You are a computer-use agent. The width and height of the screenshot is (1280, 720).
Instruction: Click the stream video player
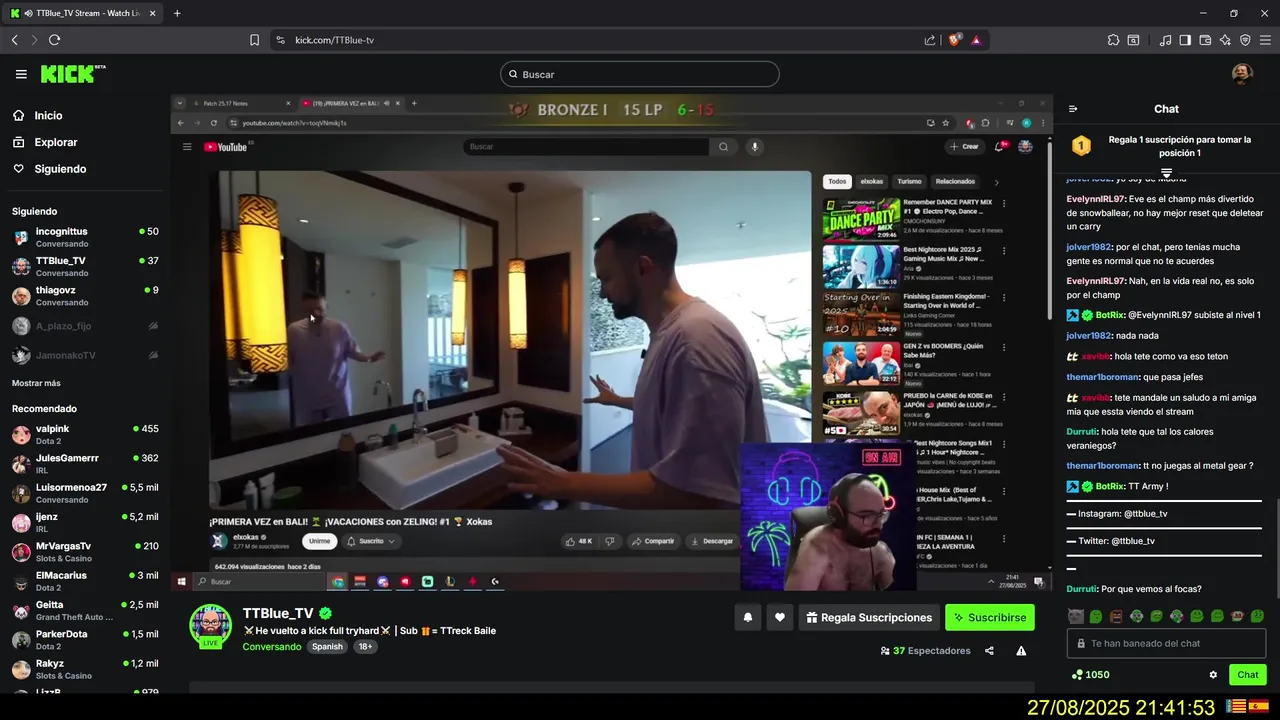point(611,343)
